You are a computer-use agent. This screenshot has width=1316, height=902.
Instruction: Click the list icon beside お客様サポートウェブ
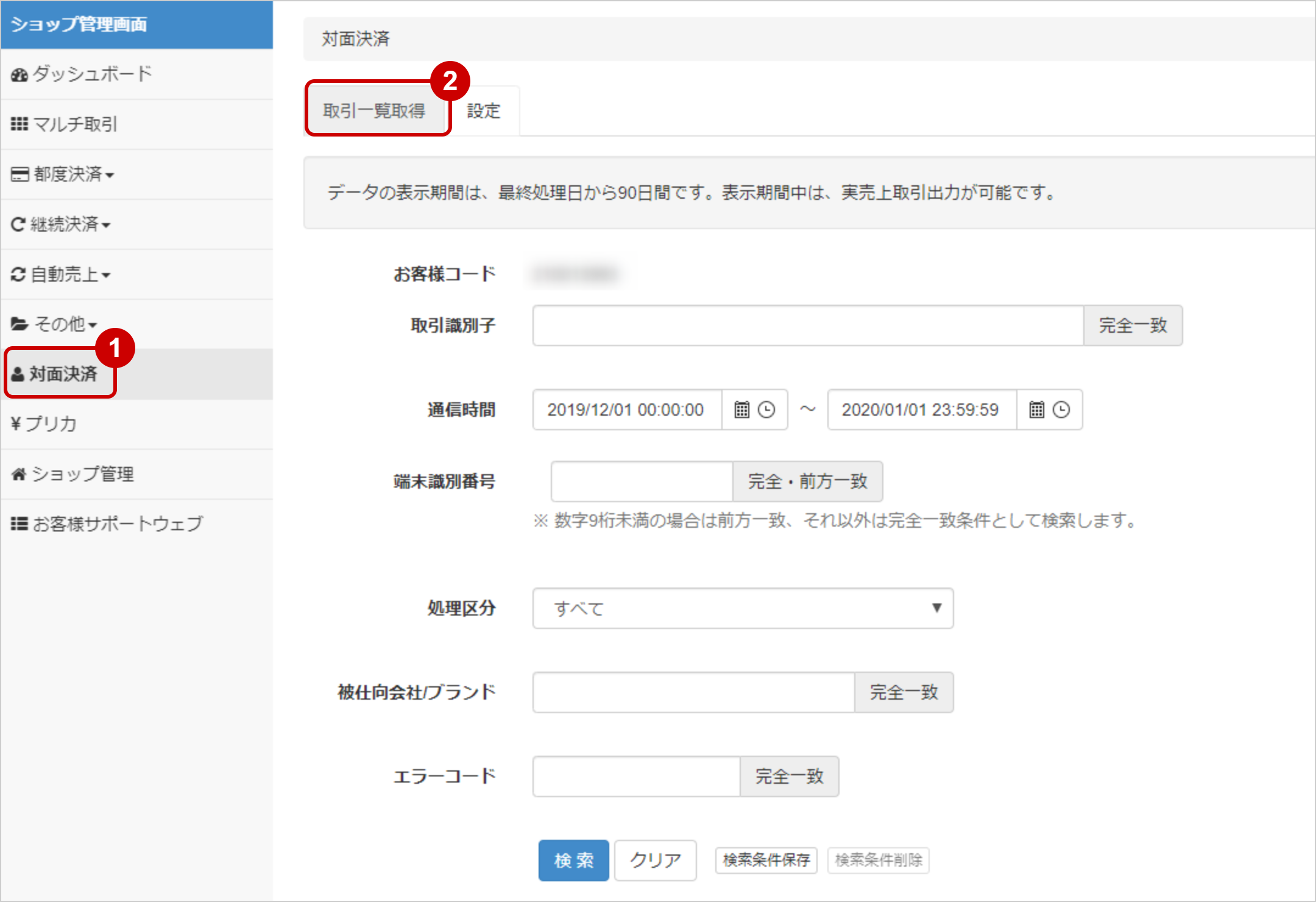(19, 524)
